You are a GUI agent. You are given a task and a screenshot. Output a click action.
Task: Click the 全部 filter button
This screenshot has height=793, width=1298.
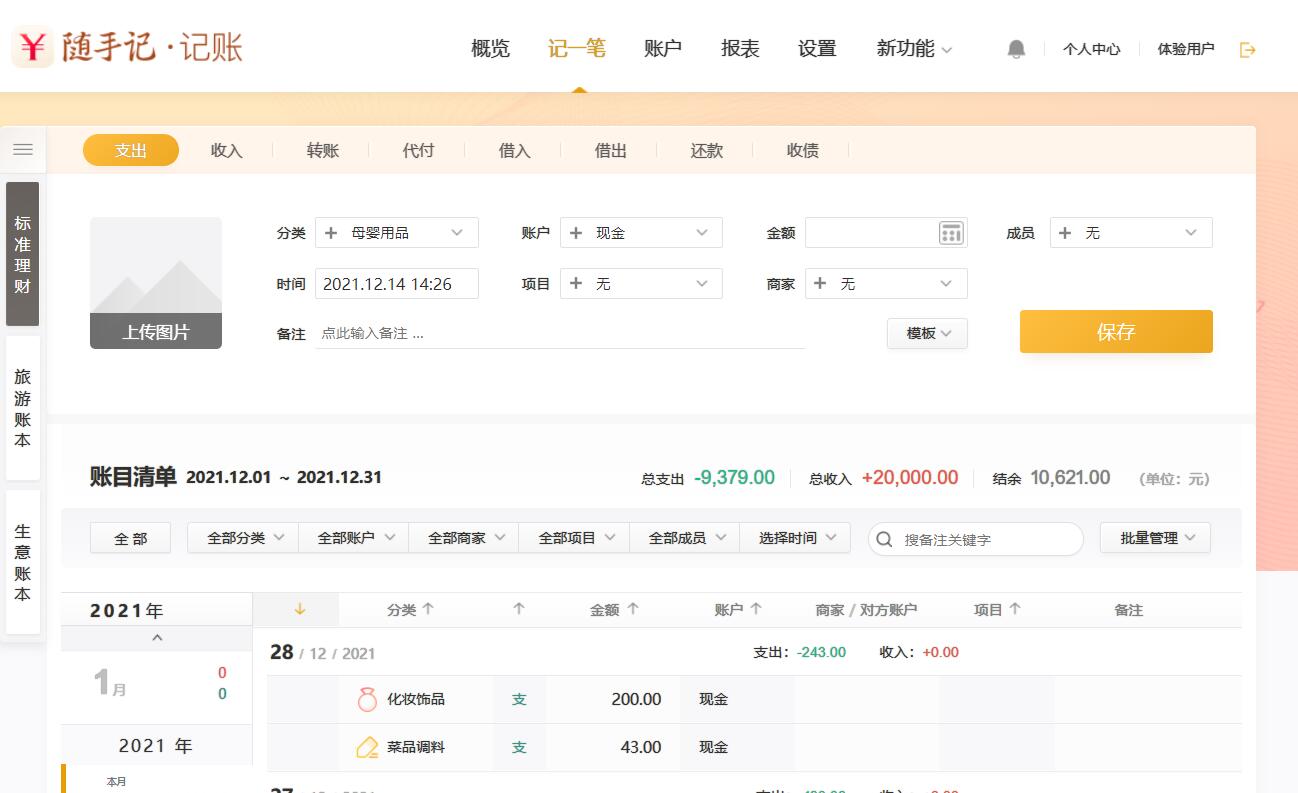130,538
